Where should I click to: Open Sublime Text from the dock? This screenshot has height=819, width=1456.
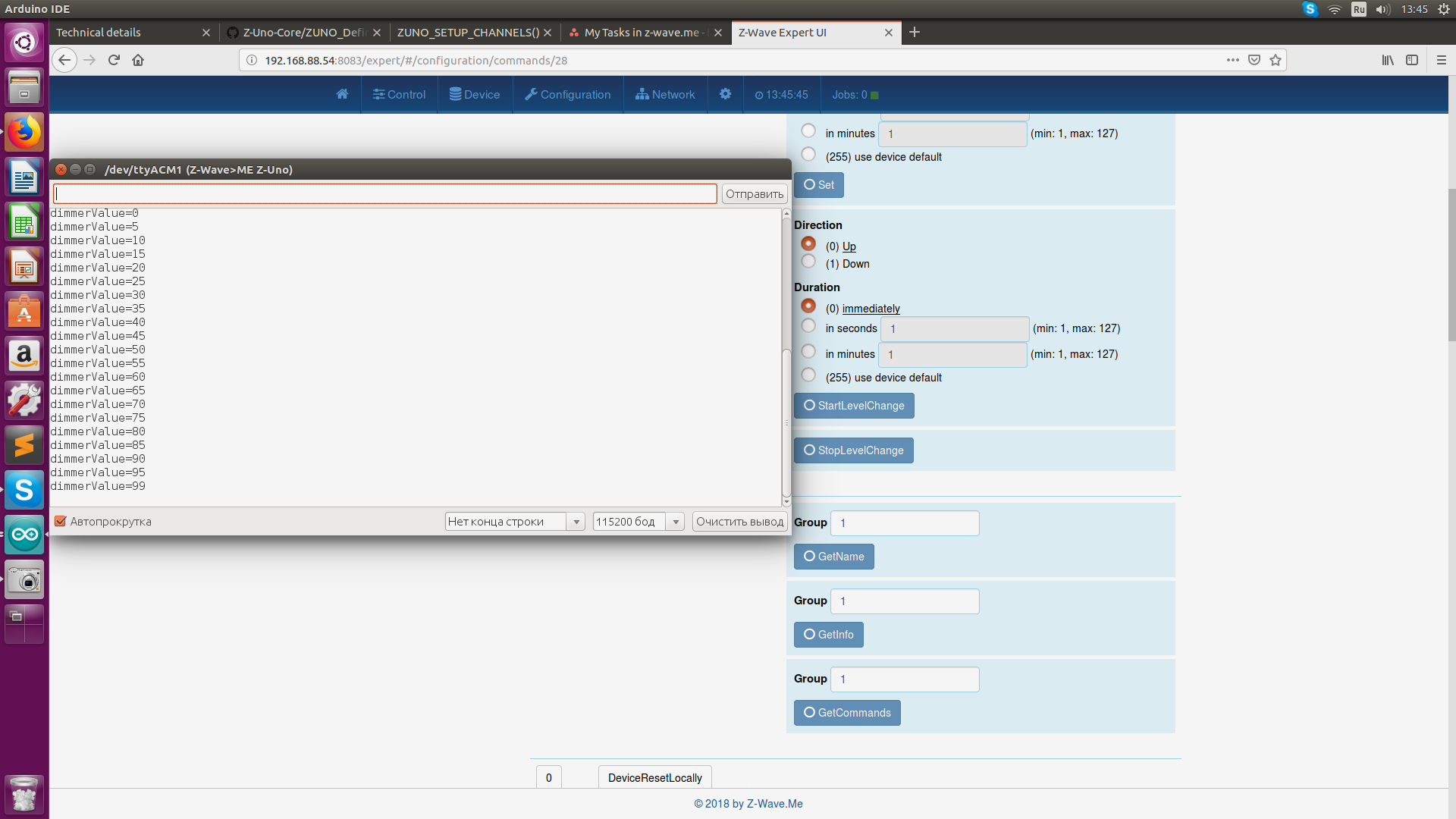(24, 445)
